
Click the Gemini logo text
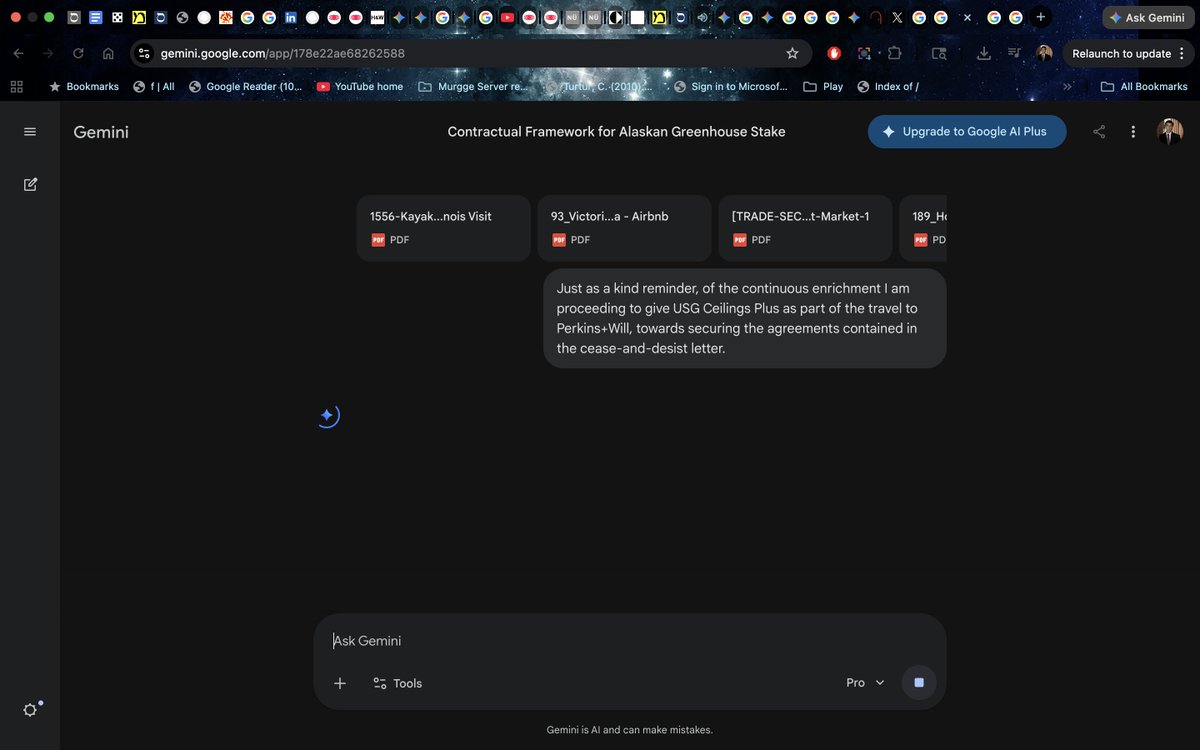101,132
